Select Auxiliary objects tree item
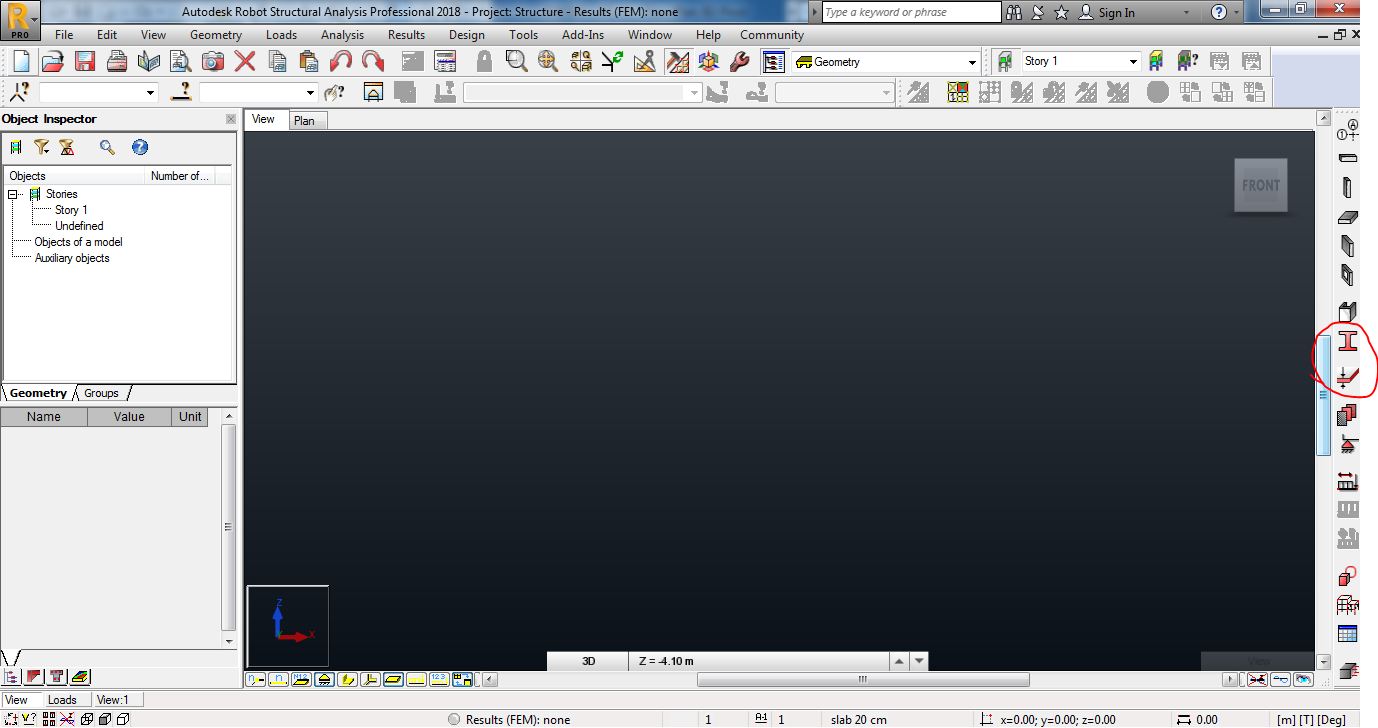 (x=72, y=258)
